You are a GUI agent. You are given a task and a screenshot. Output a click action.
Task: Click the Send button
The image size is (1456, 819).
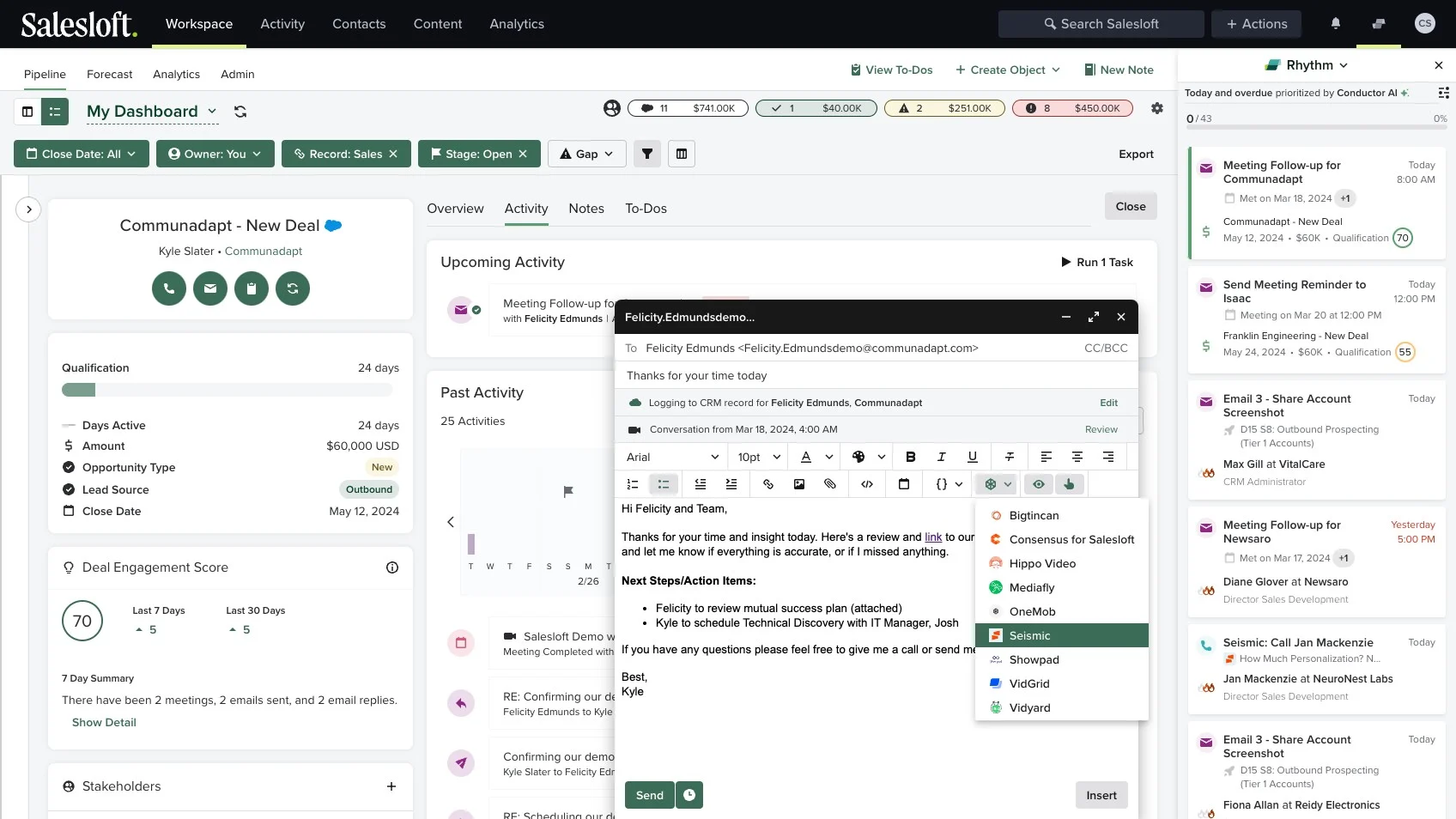[650, 795]
